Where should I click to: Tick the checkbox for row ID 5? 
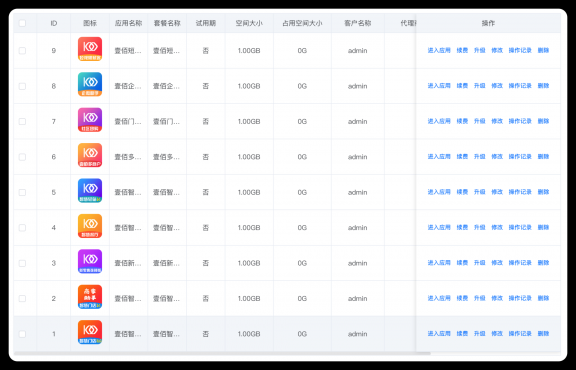pyautogui.click(x=22, y=193)
